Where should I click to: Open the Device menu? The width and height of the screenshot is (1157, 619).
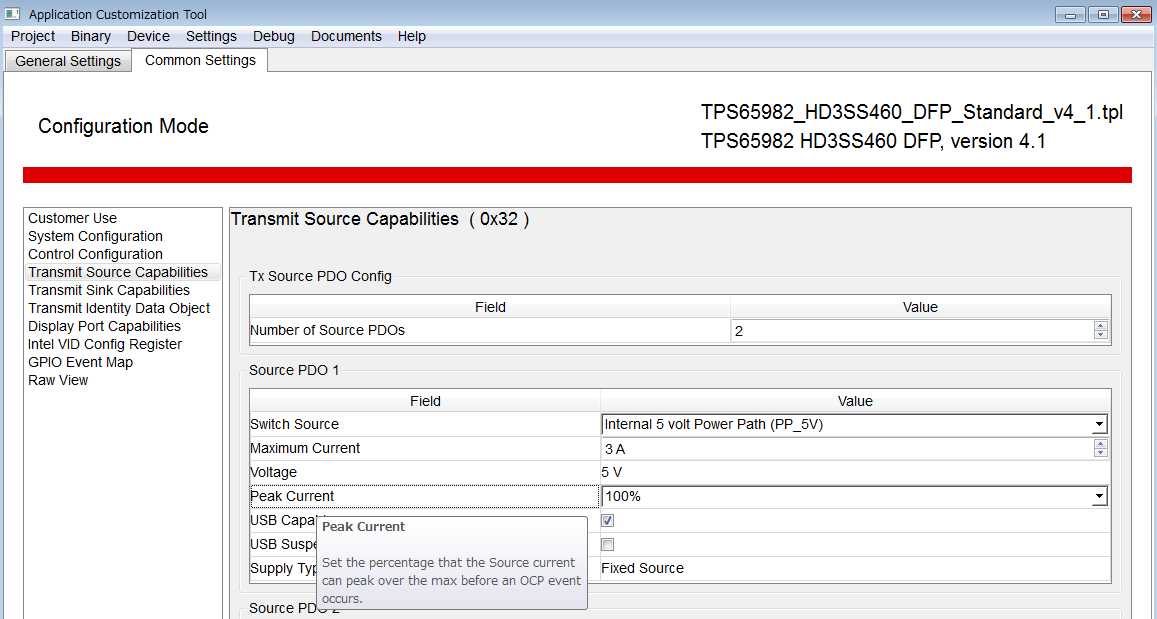(148, 36)
